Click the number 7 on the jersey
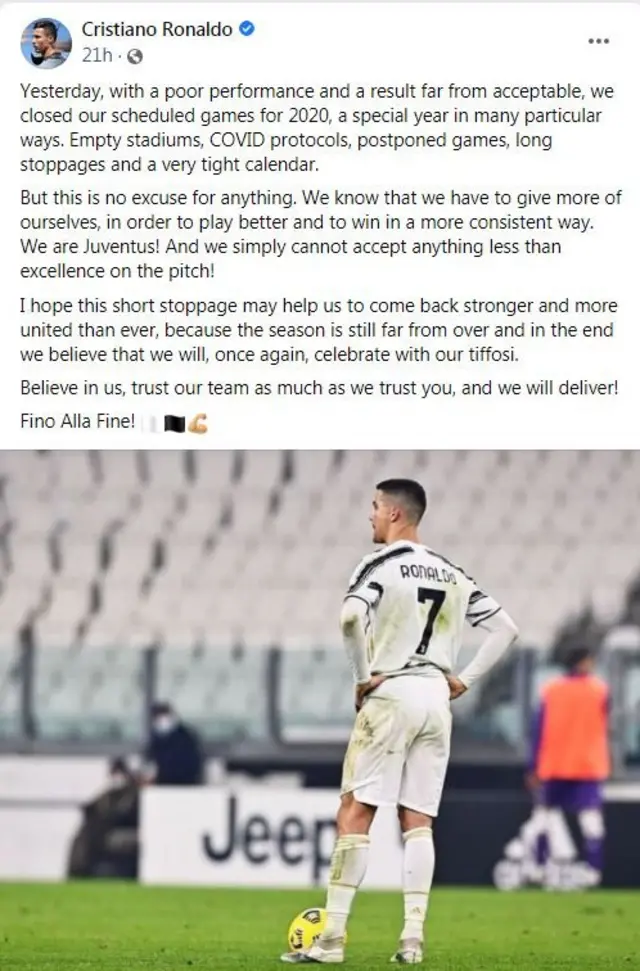Image resolution: width=640 pixels, height=971 pixels. [x=431, y=621]
